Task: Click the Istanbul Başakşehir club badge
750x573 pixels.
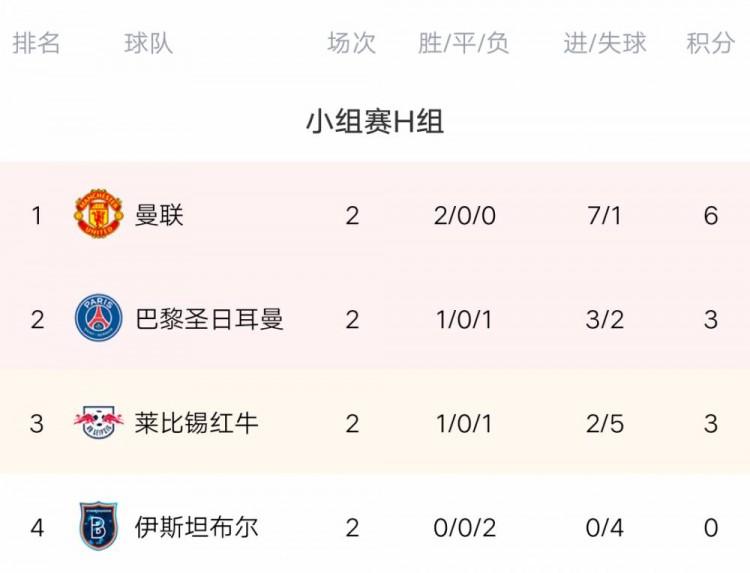Action: (x=99, y=527)
